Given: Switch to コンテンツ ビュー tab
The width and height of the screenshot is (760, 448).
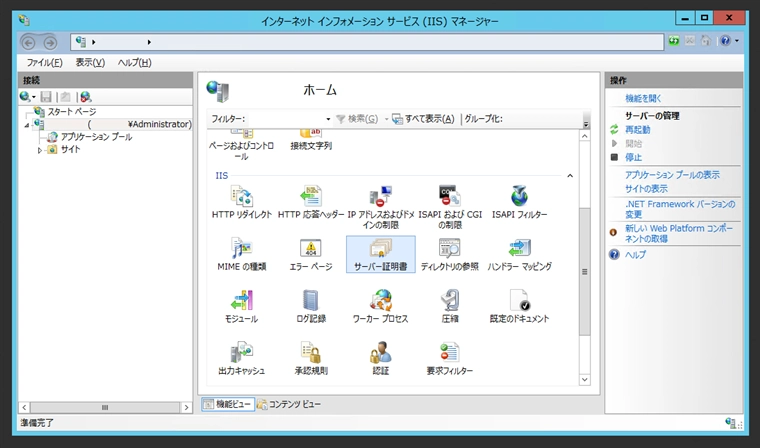Looking at the screenshot, I should pyautogui.click(x=289, y=404).
